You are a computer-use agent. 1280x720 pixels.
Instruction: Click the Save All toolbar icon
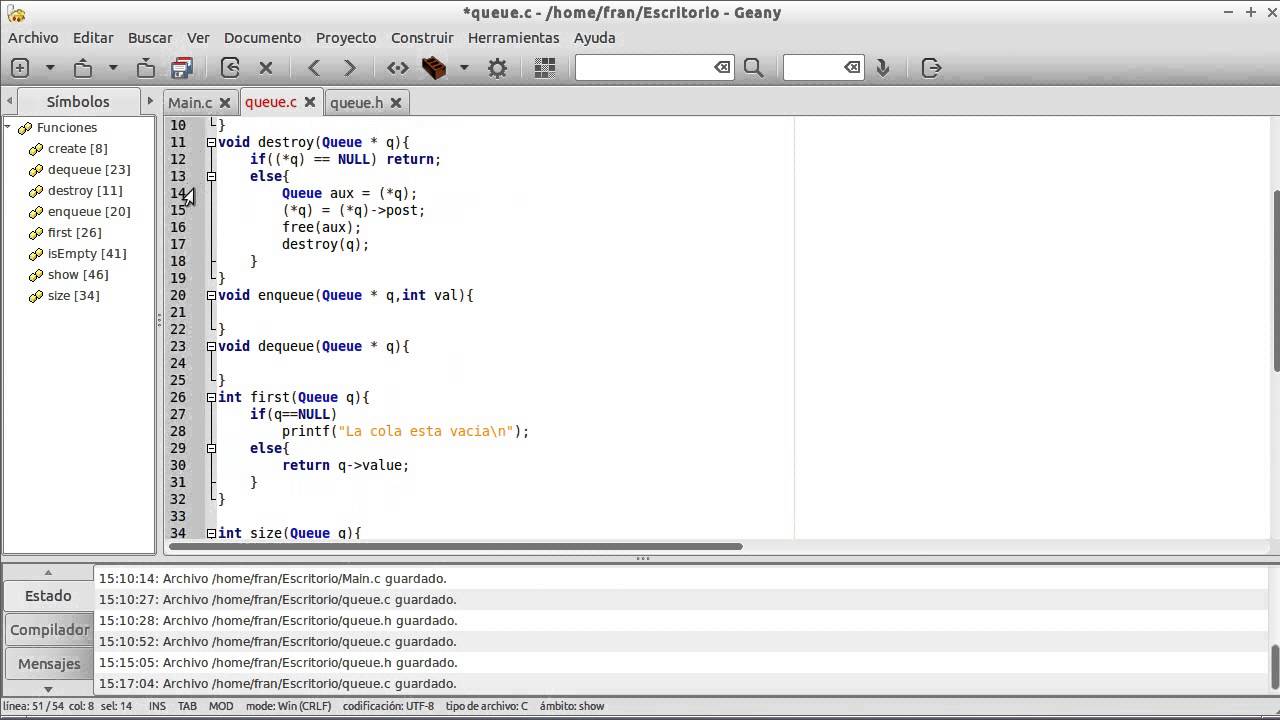pyautogui.click(x=182, y=68)
